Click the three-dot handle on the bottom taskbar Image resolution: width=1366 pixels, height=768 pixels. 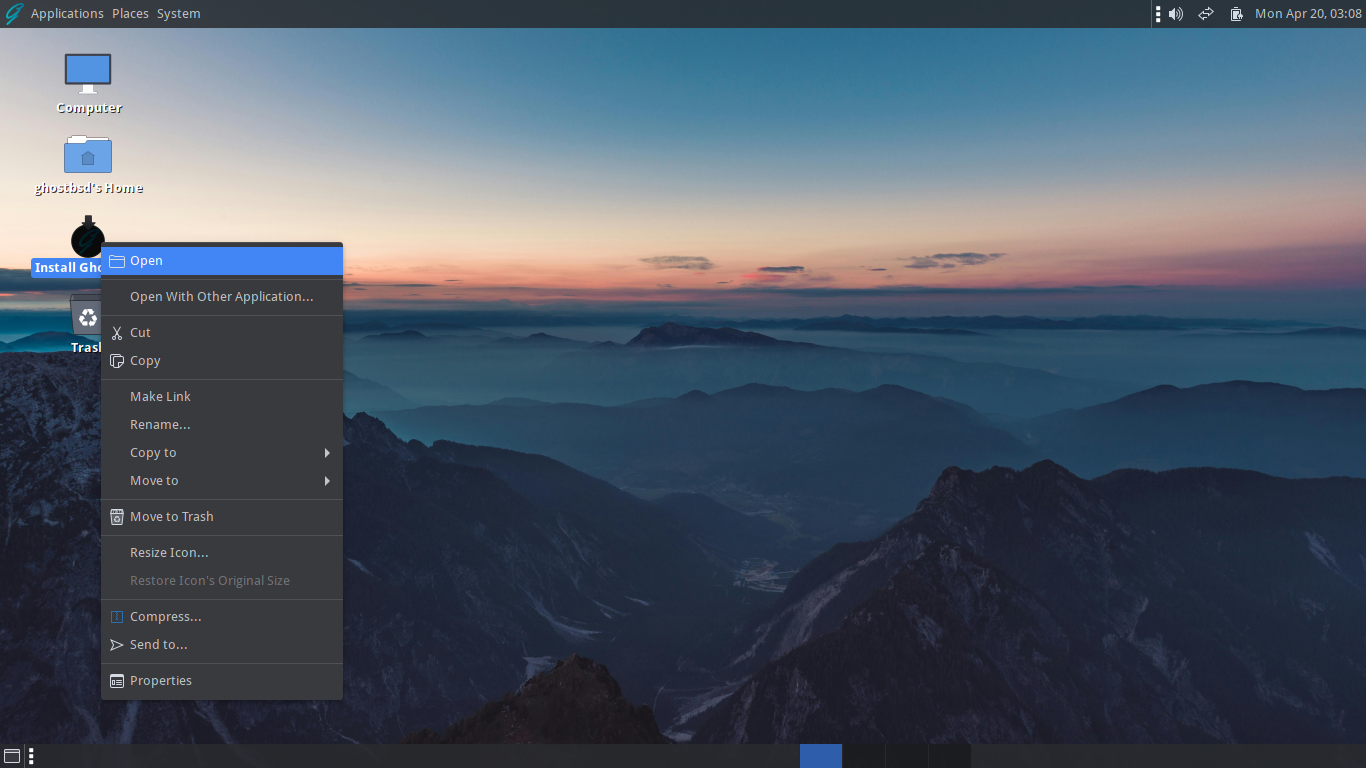pyautogui.click(x=30, y=756)
